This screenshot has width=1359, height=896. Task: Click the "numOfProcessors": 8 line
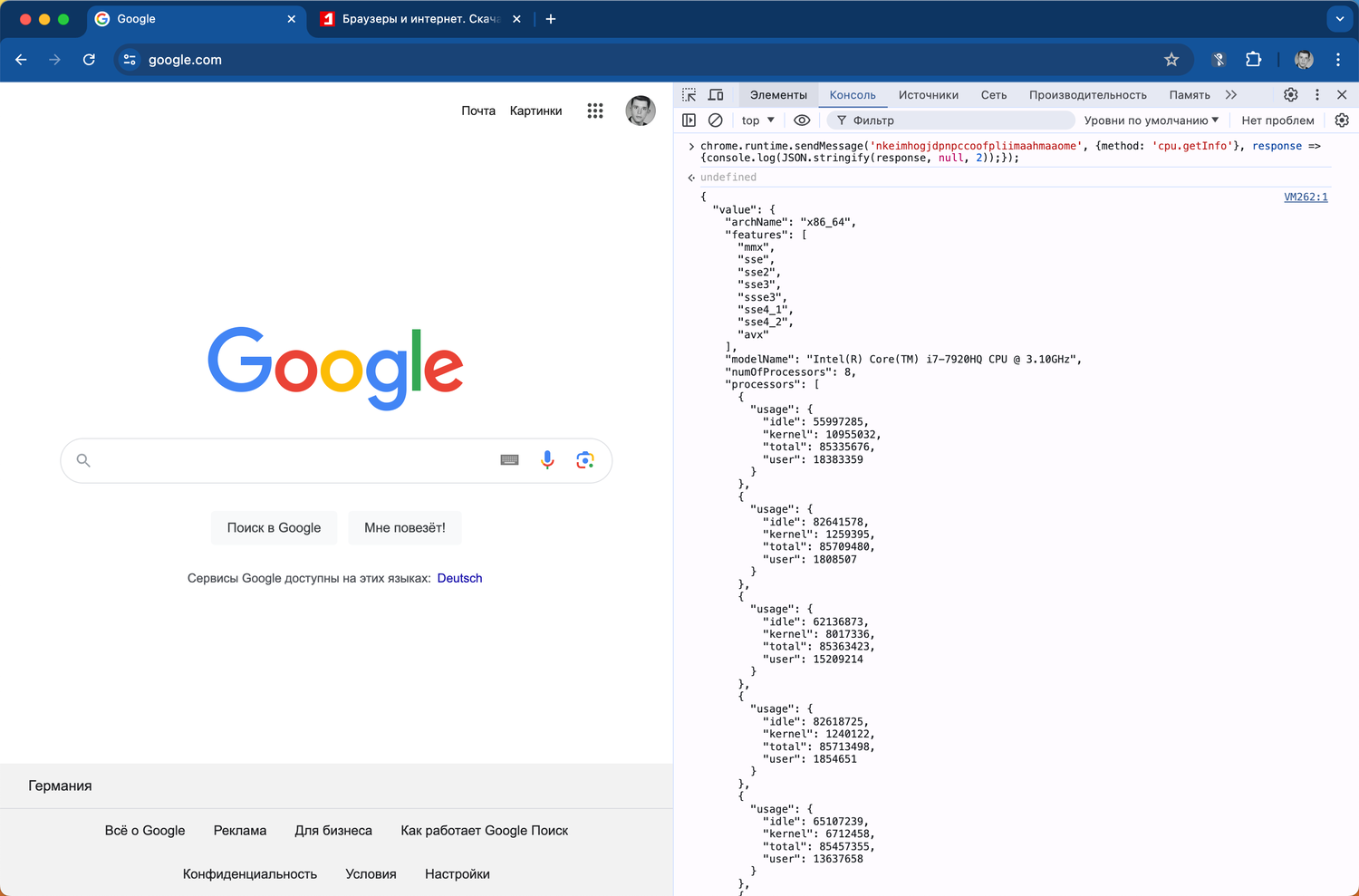click(x=790, y=372)
